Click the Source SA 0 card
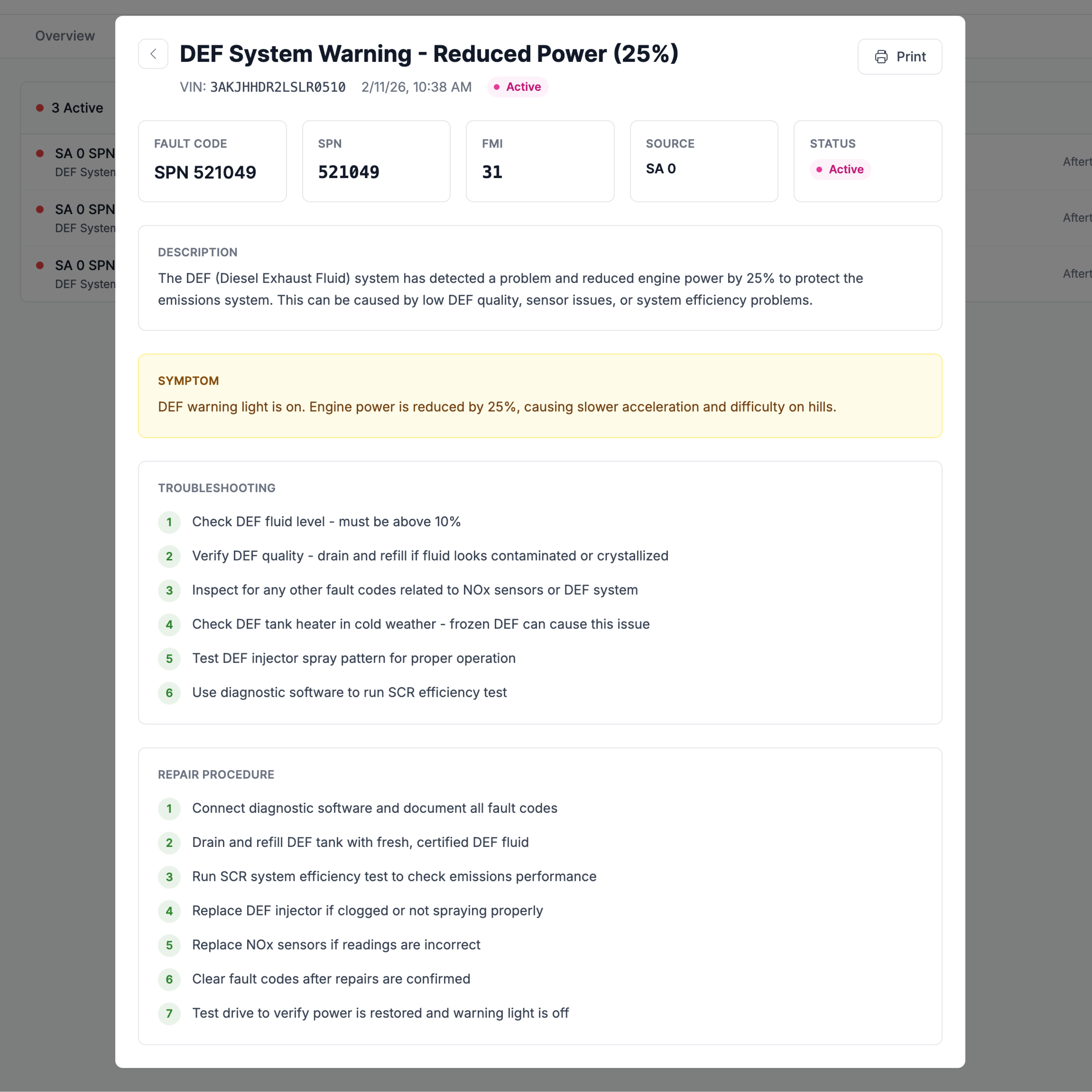This screenshot has height=1092, width=1092. 704,161
